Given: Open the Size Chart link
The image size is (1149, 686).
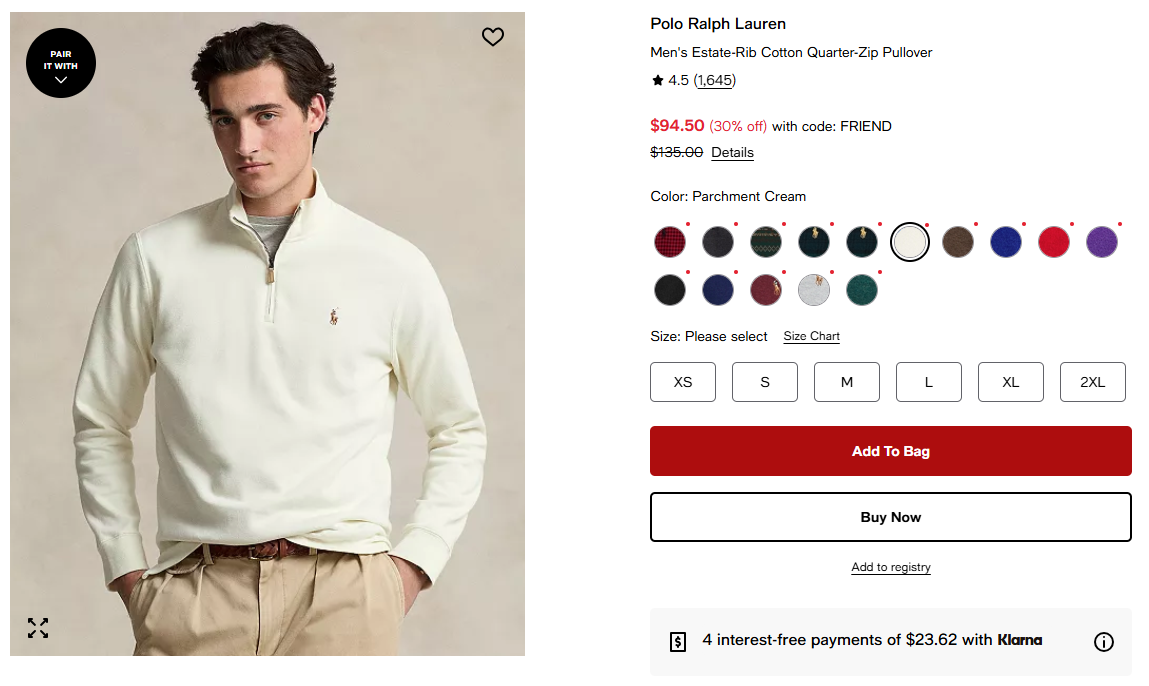Looking at the screenshot, I should click(x=812, y=336).
